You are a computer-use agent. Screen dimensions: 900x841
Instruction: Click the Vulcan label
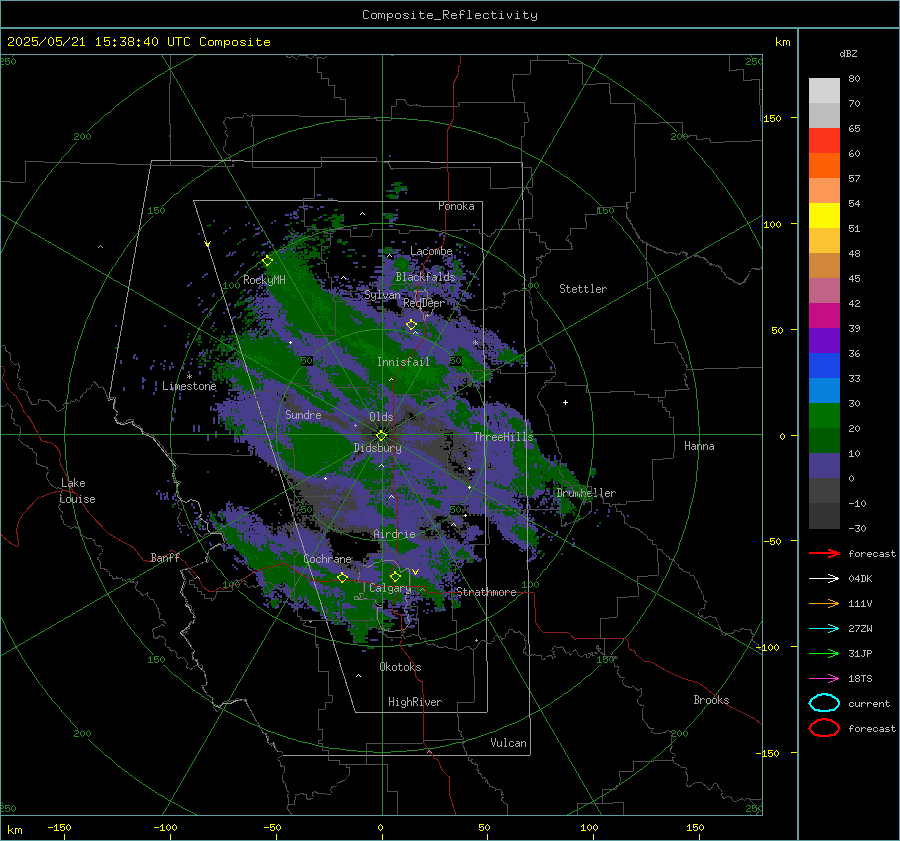click(508, 743)
